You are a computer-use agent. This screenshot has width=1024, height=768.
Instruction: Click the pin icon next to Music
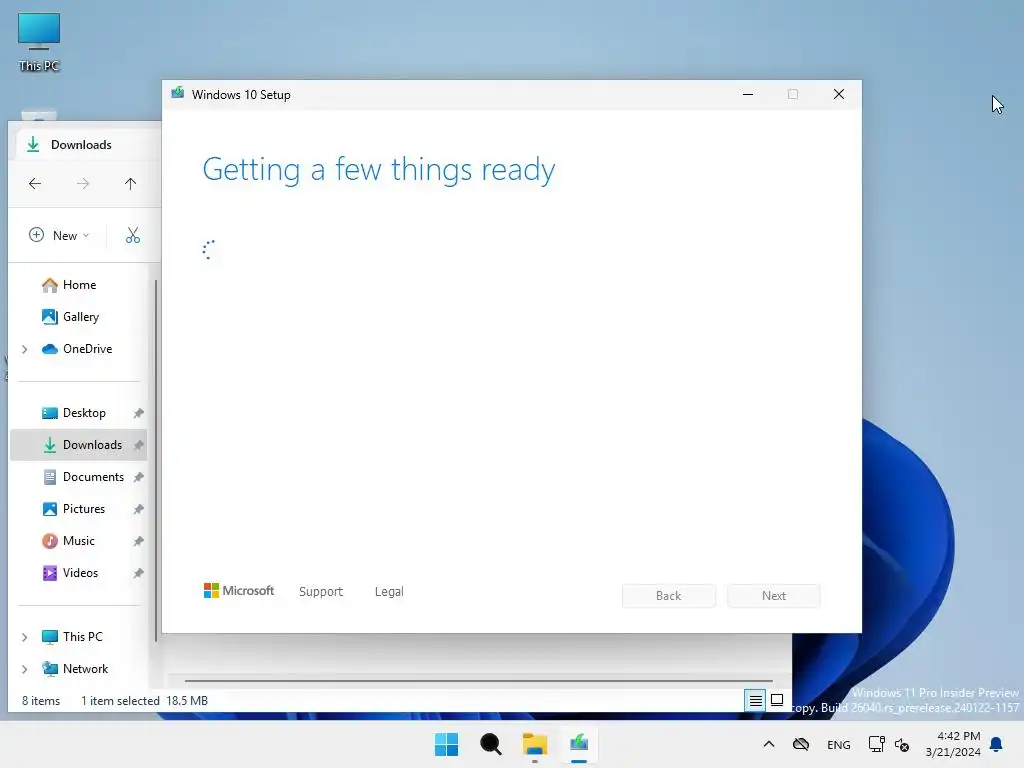[138, 541]
